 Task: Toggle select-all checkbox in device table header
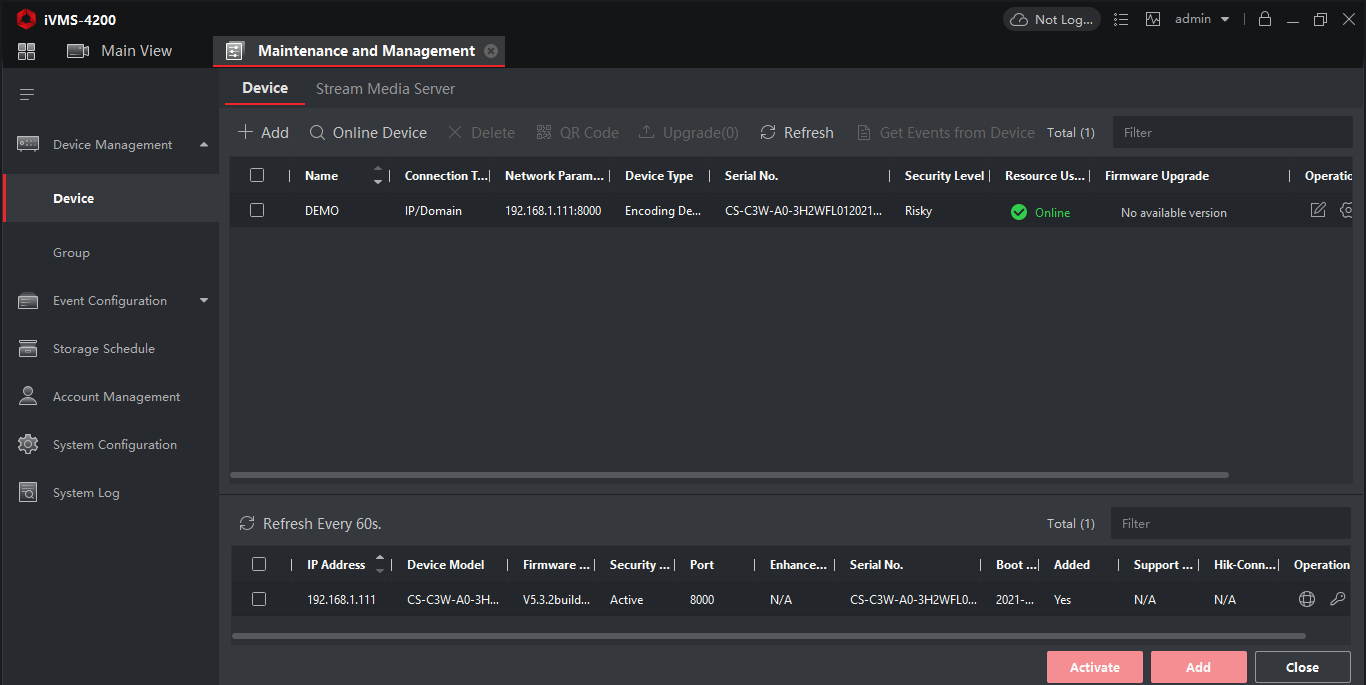(257, 175)
